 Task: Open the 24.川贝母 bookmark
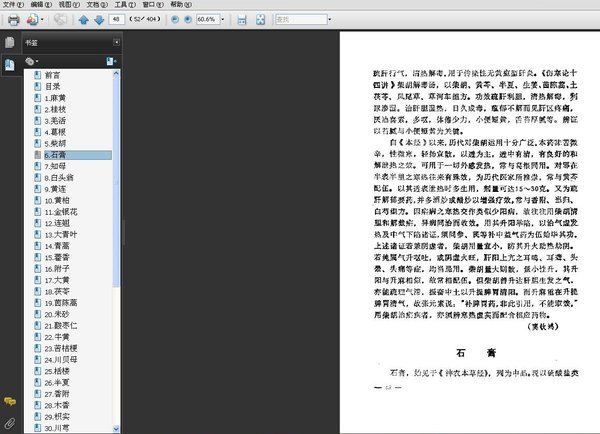61,360
